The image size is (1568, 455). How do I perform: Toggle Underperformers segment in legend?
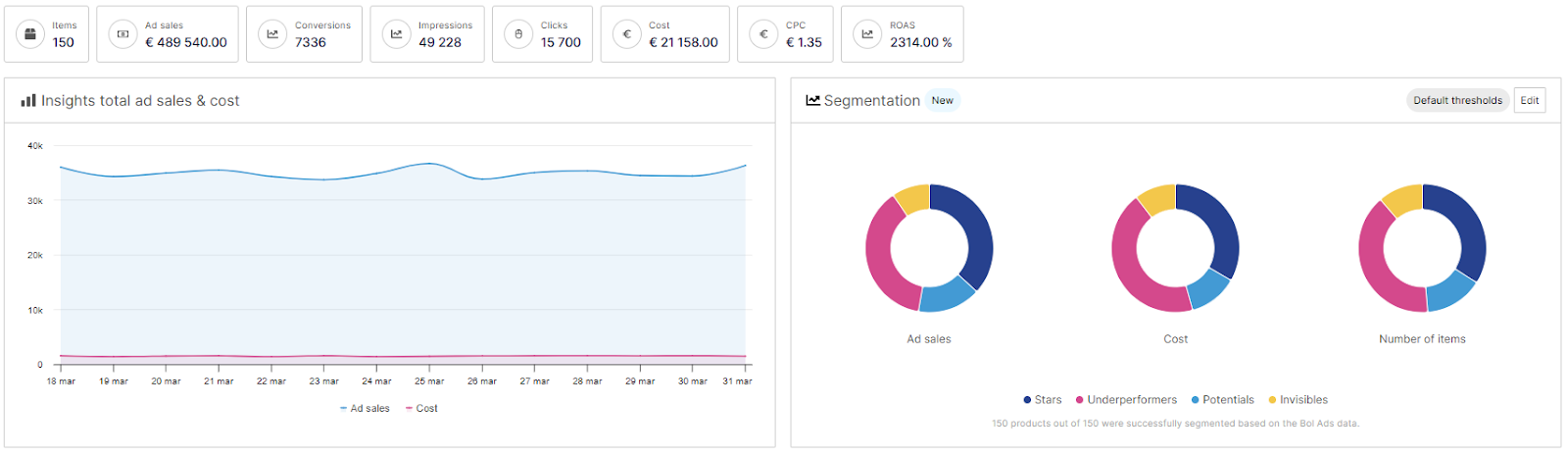pyautogui.click(x=1127, y=400)
